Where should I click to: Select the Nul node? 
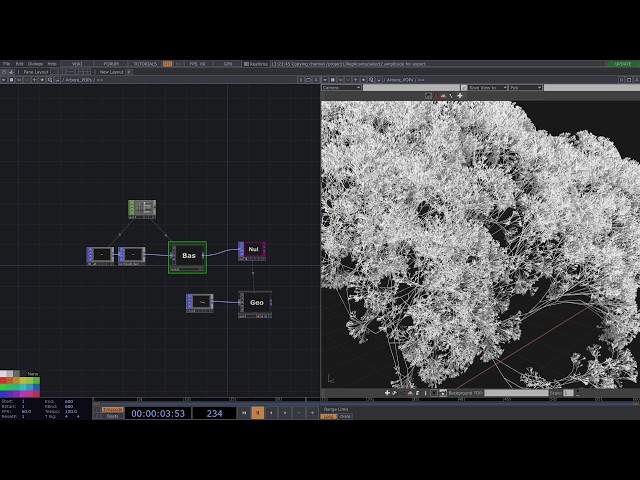click(252, 251)
